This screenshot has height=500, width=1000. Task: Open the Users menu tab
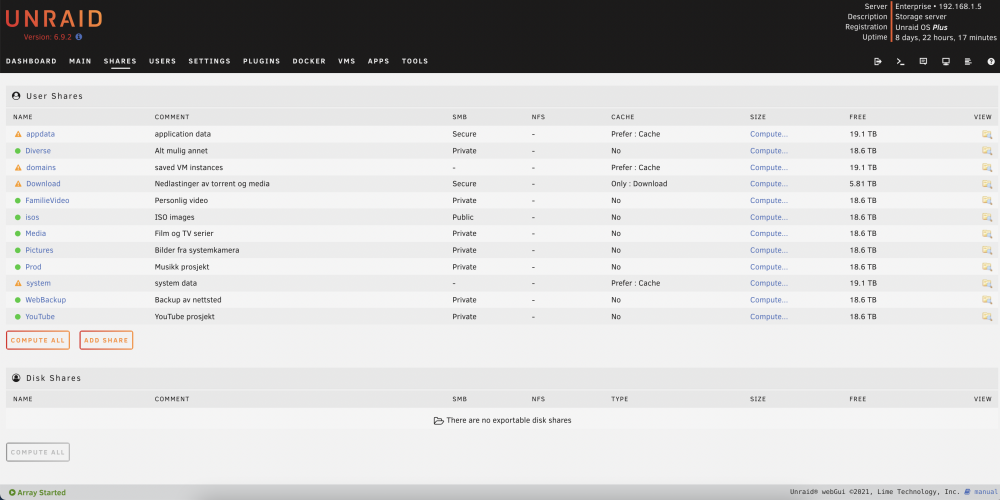[x=163, y=61]
